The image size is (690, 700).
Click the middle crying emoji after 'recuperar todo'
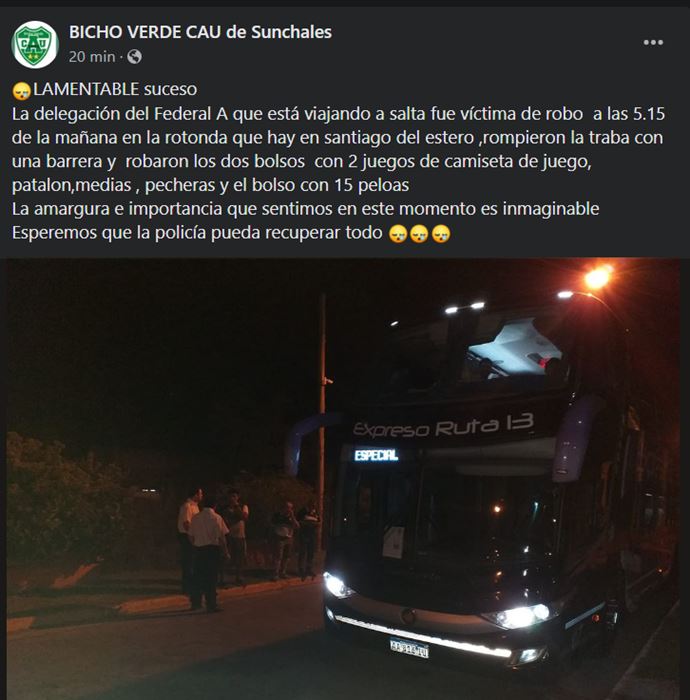[419, 233]
